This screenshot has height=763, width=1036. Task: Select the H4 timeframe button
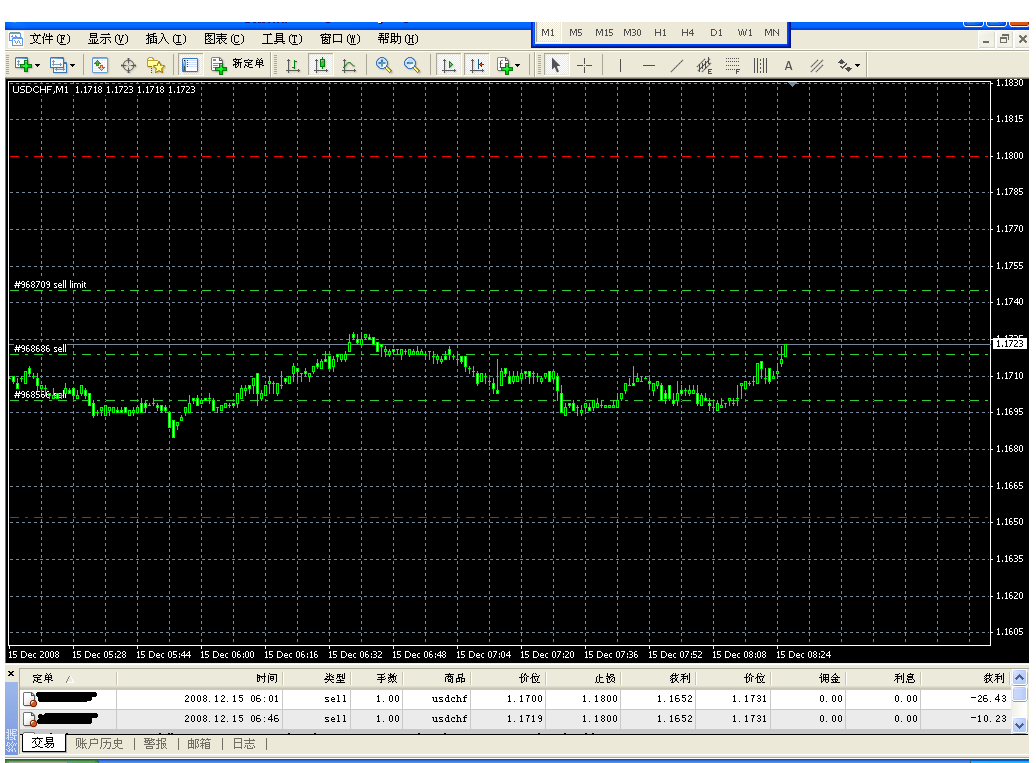click(688, 32)
